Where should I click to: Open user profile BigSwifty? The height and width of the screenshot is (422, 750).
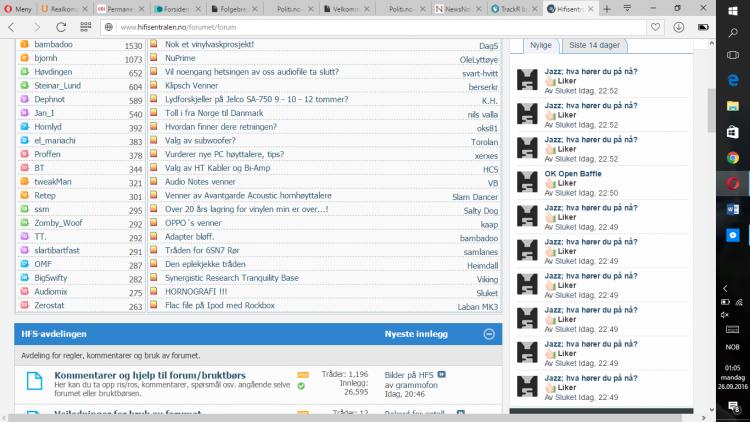tap(51, 278)
